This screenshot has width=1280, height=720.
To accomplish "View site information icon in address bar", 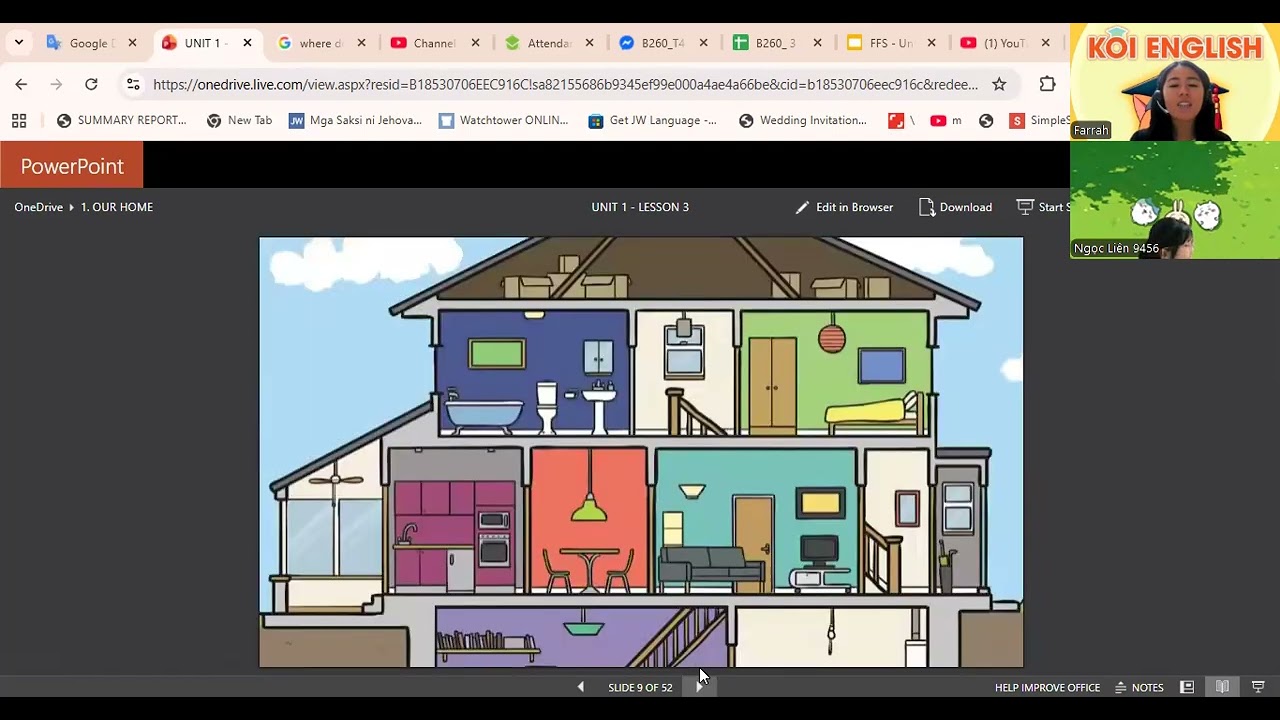I will click(133, 84).
